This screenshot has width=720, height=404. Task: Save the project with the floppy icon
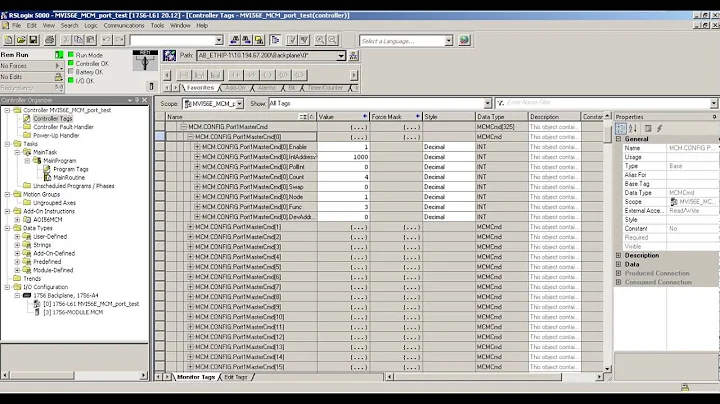[x=33, y=40]
